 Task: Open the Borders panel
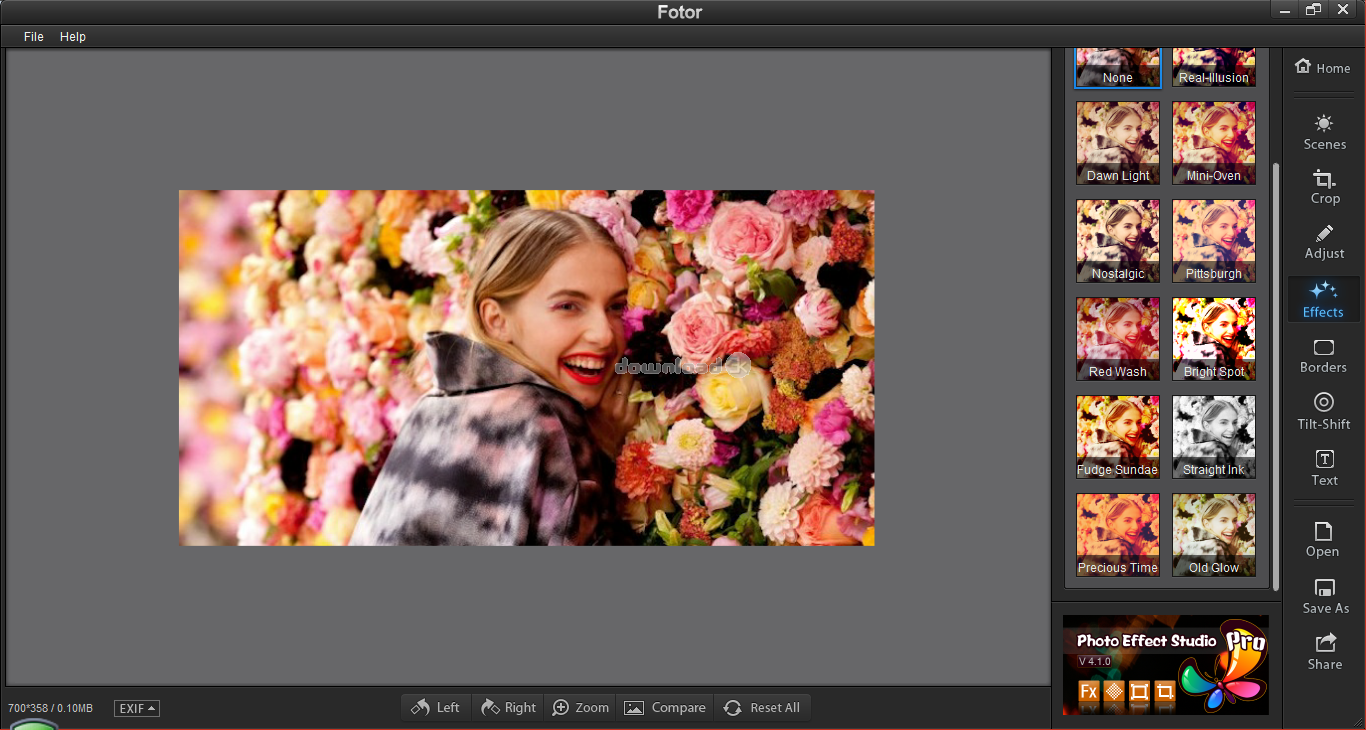pyautogui.click(x=1323, y=355)
